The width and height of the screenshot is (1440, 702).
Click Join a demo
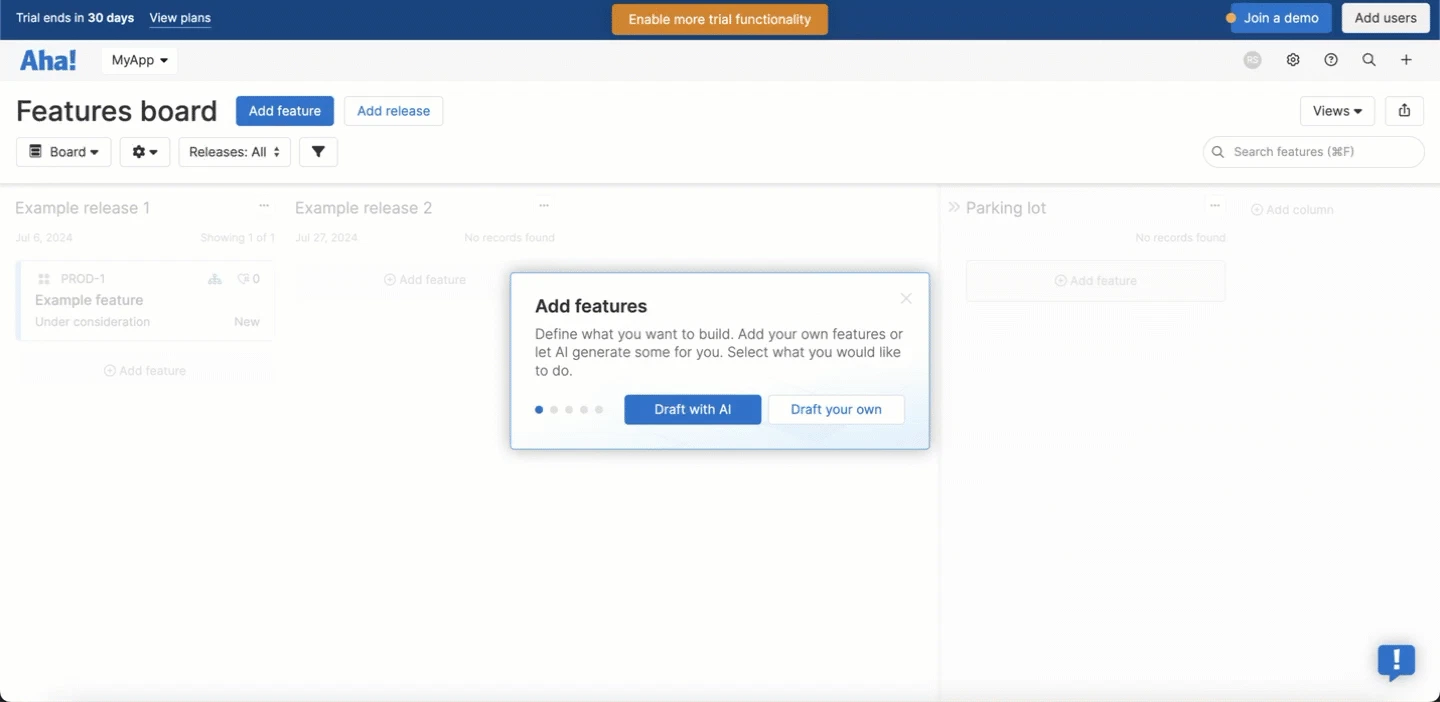point(1280,18)
